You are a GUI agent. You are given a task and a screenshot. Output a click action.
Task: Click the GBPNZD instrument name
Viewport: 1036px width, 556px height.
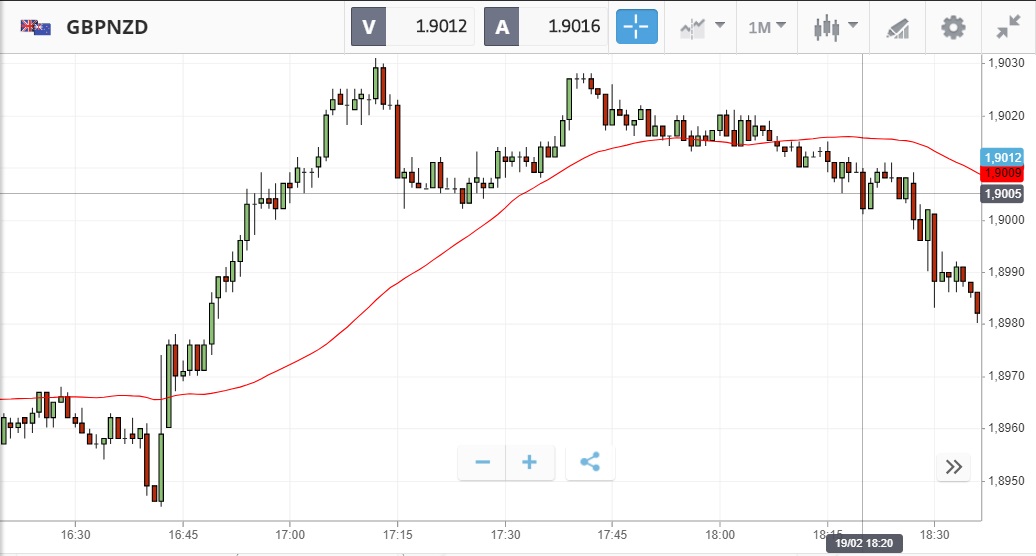point(107,27)
